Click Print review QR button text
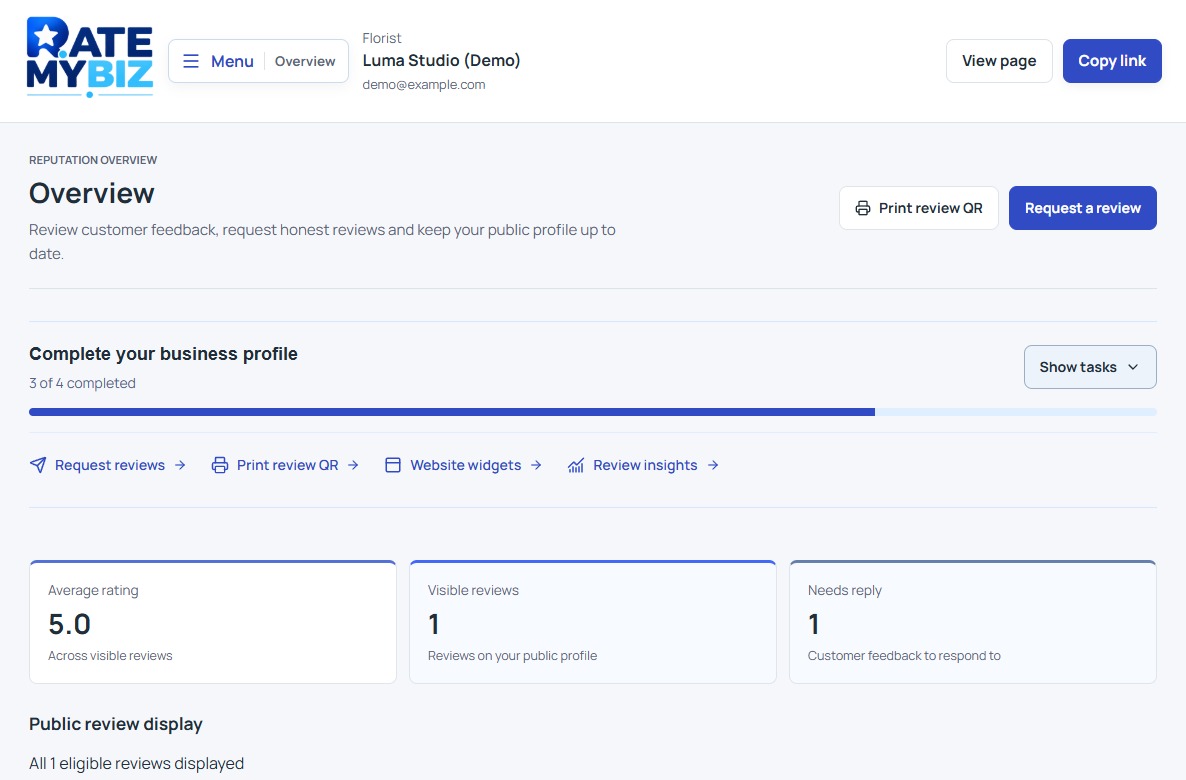Screen dimensions: 1186x780 pos(930,208)
